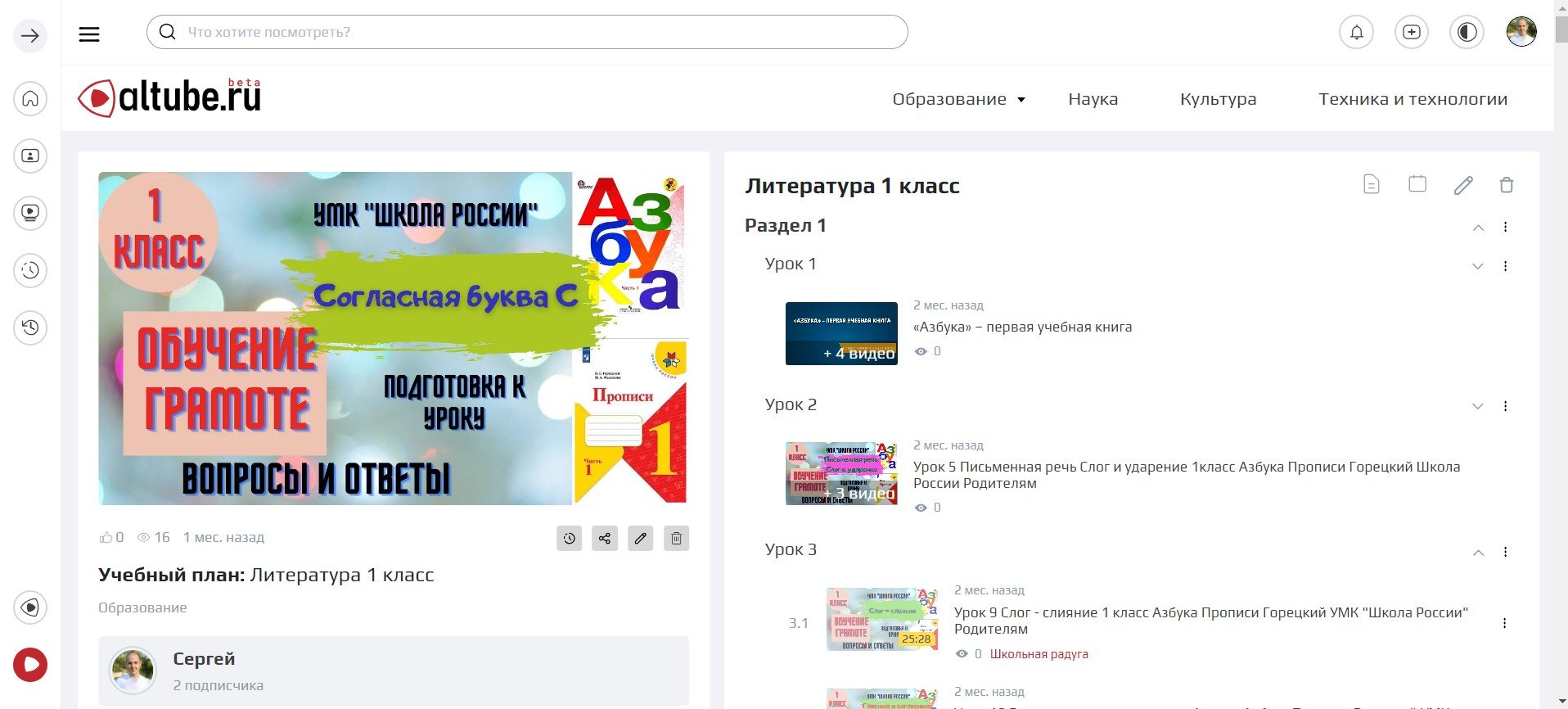1568x709 pixels.
Task: Open the subscriptions icon in sidebar
Action: [30, 156]
